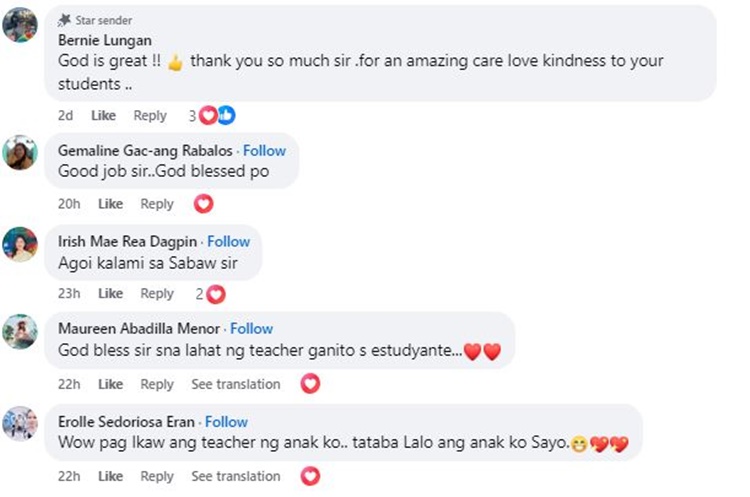Image resolution: width=750 pixels, height=497 pixels.
Task: Open Bernie Lungan's profile picture
Action: tap(20, 25)
